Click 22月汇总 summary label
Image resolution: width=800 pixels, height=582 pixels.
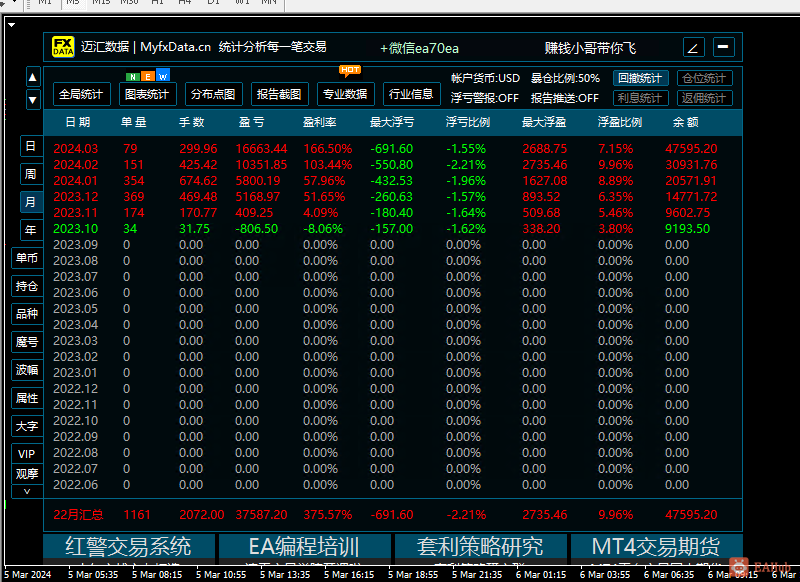point(79,515)
